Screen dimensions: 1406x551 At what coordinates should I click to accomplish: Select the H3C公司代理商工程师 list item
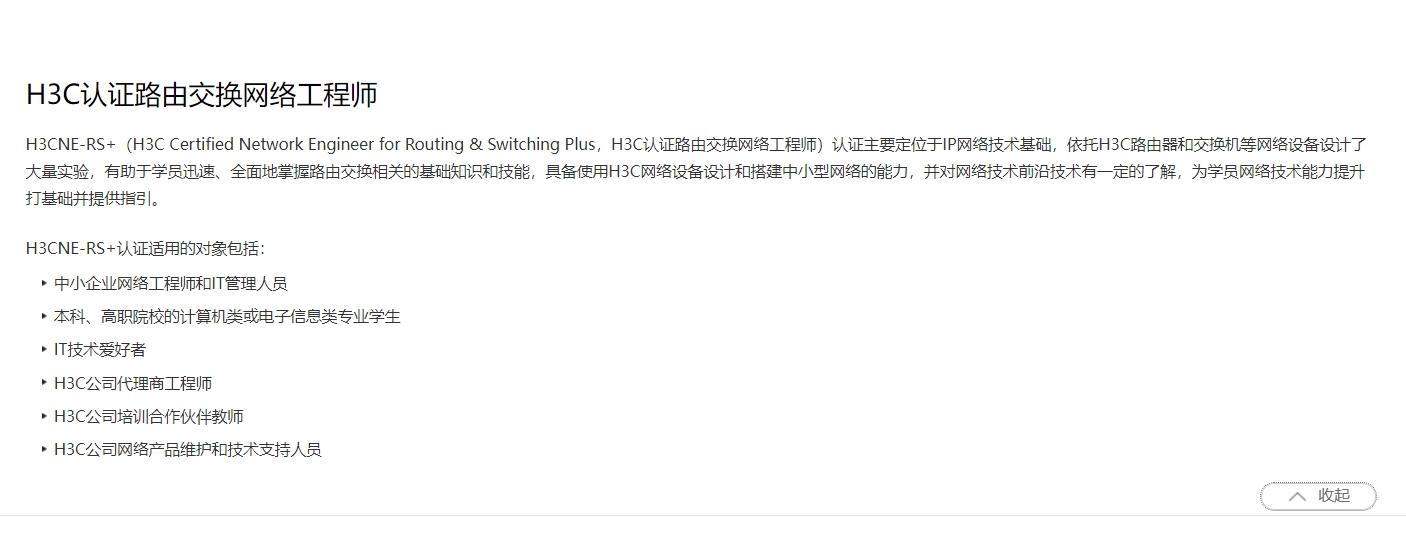133,383
